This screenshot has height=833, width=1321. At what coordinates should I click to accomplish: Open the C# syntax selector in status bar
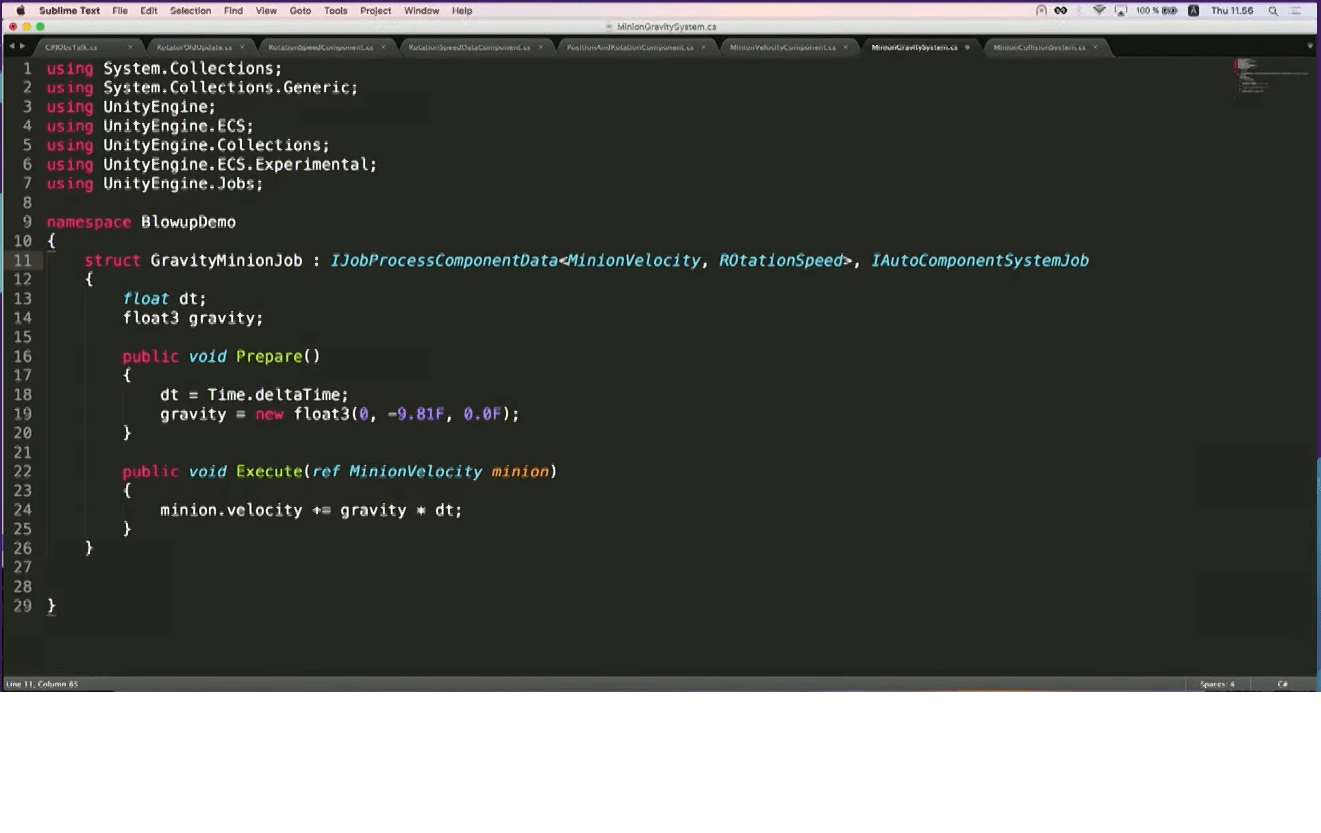[x=1282, y=684]
